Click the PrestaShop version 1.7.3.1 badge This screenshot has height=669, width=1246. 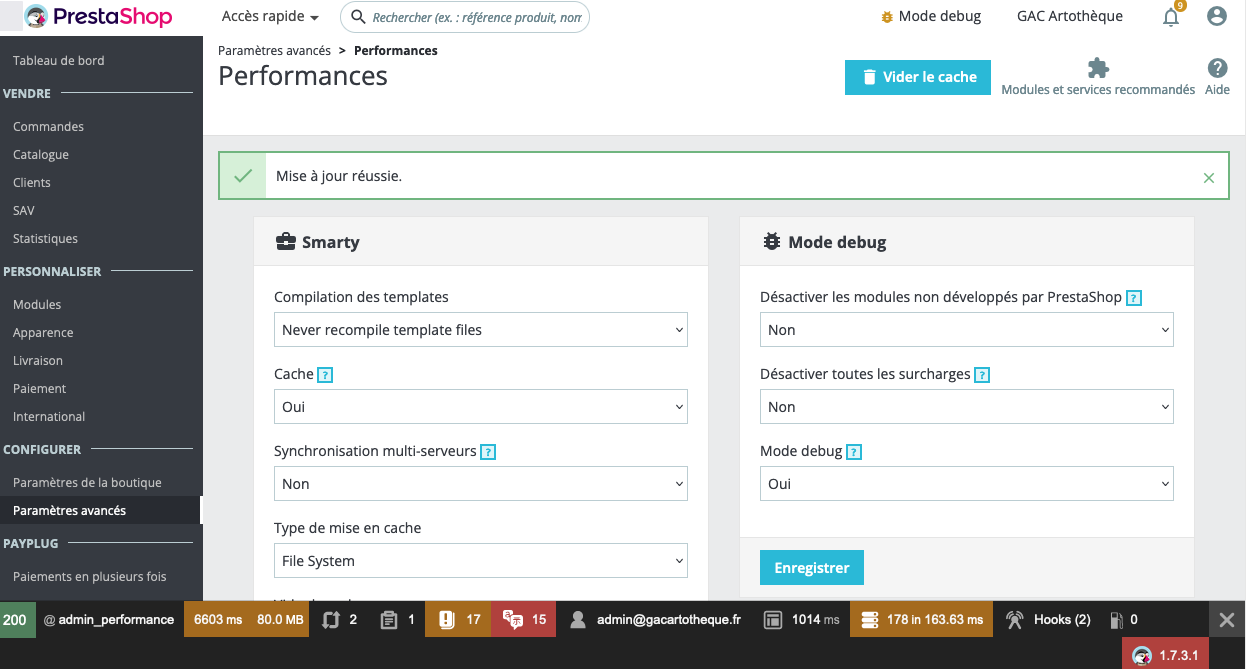(x=1166, y=655)
